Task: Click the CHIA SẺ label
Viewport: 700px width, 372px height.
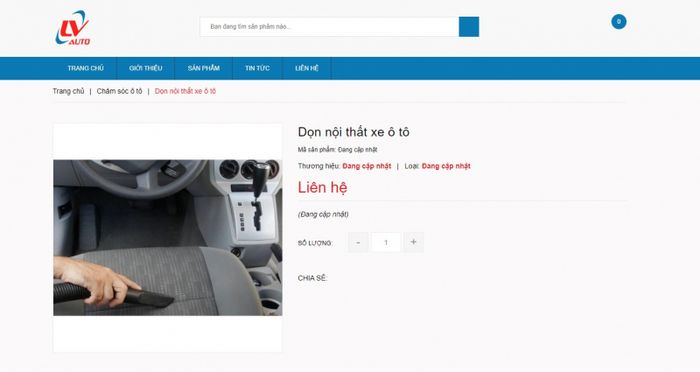Action: point(312,278)
